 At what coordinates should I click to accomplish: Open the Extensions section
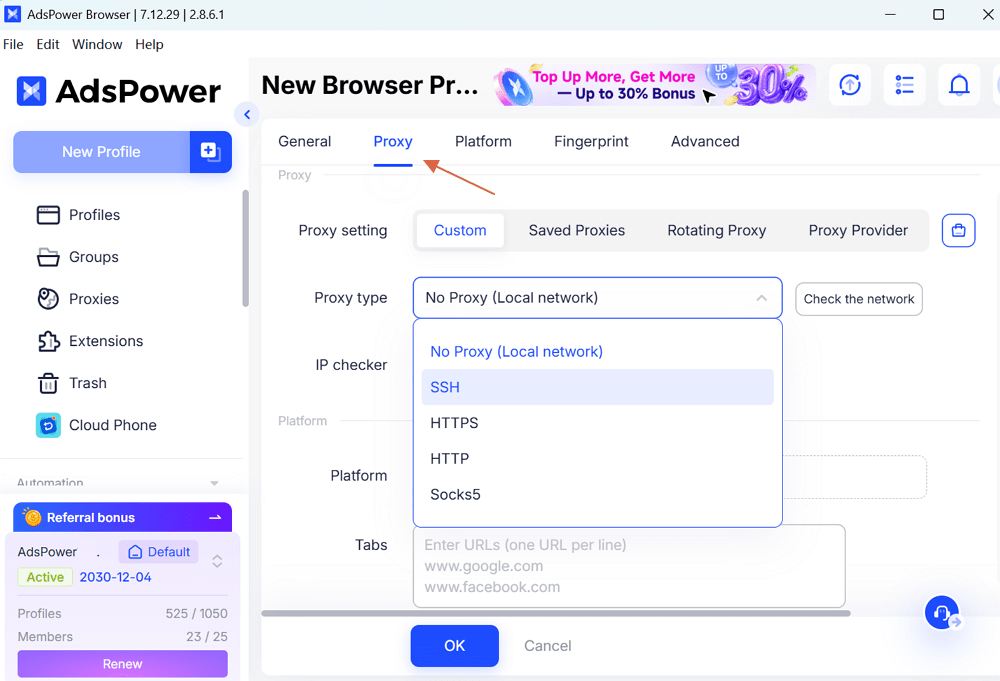point(90,341)
